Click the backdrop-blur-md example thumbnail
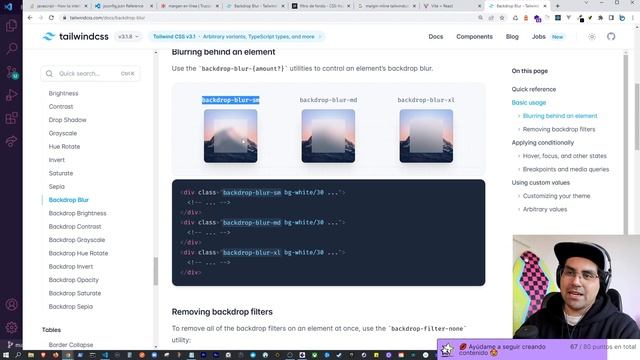Viewport: 640px width, 360px height. (x=328, y=136)
